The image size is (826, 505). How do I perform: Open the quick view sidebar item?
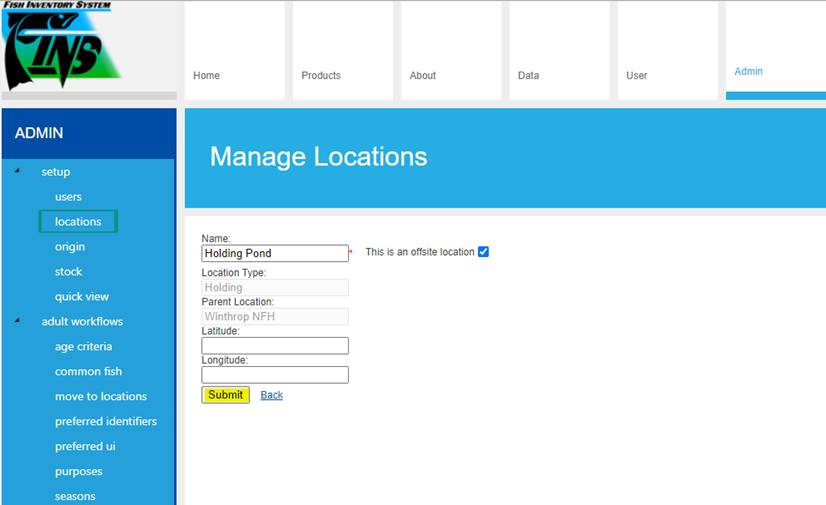pyautogui.click(x=82, y=297)
